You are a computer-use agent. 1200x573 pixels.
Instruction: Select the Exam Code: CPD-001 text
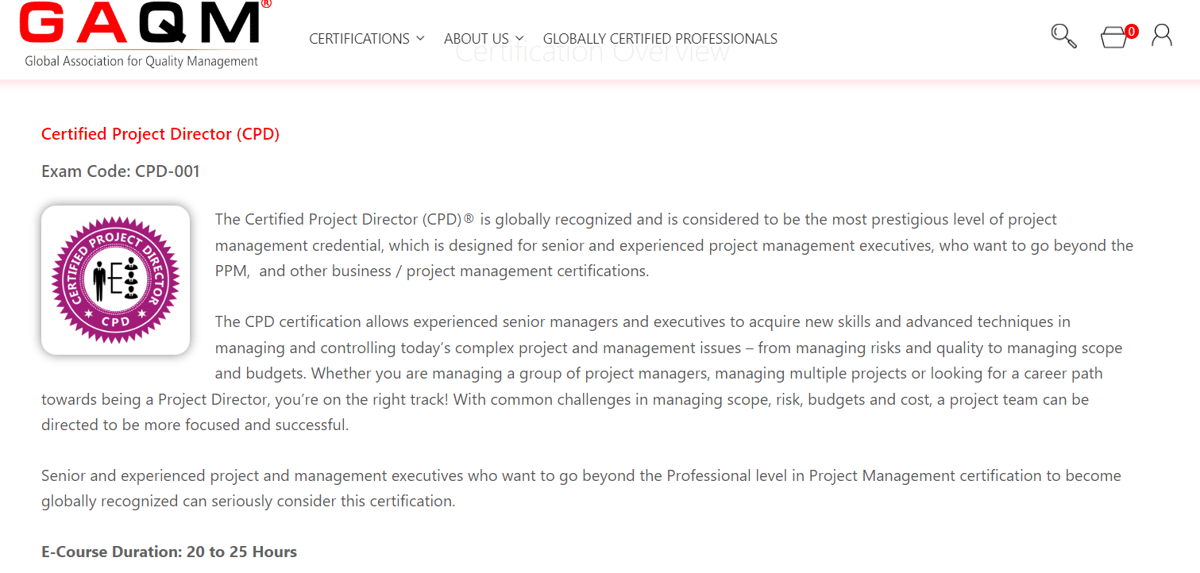pos(120,171)
